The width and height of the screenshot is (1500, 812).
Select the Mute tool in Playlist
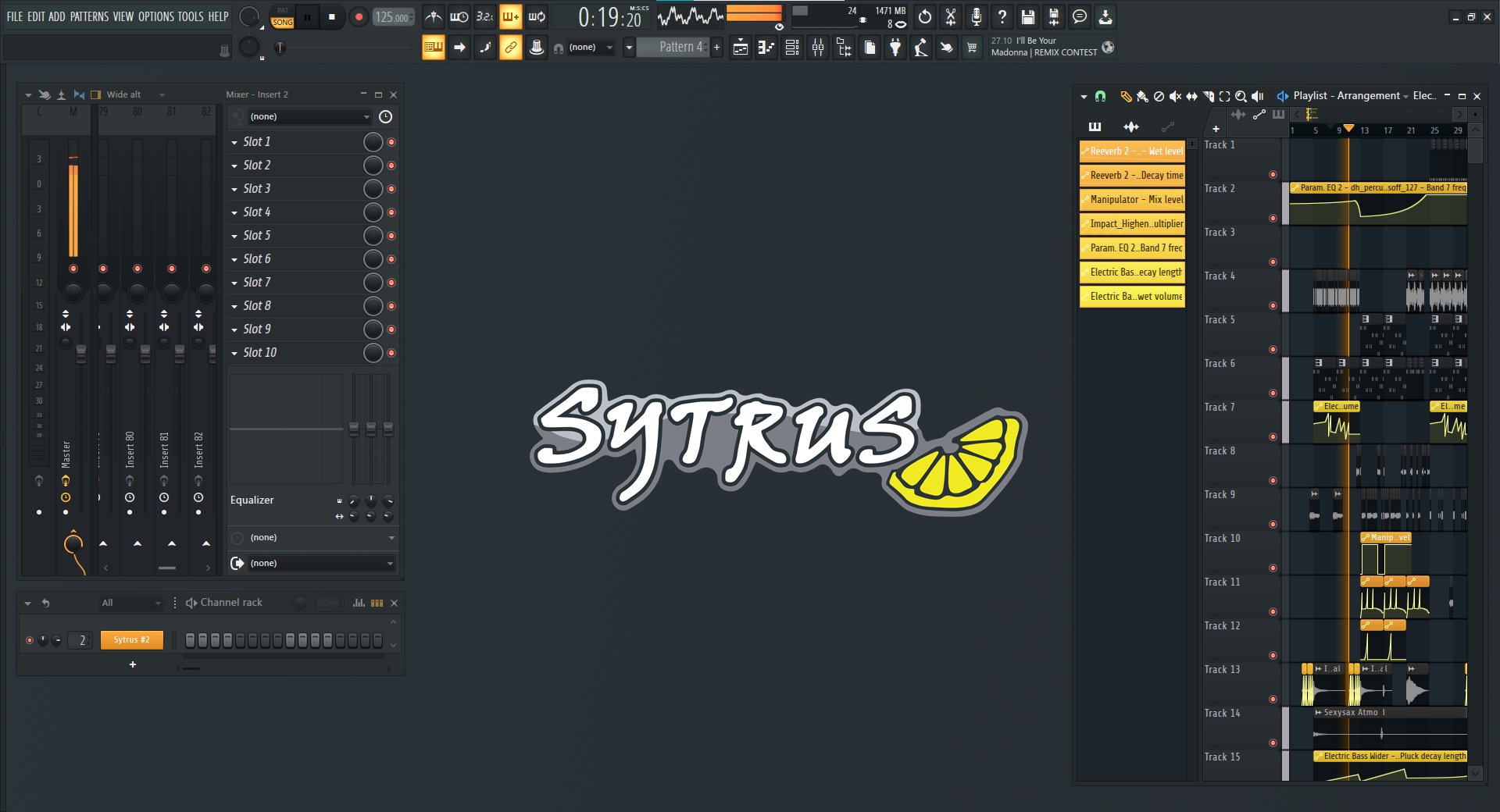pos(1175,96)
